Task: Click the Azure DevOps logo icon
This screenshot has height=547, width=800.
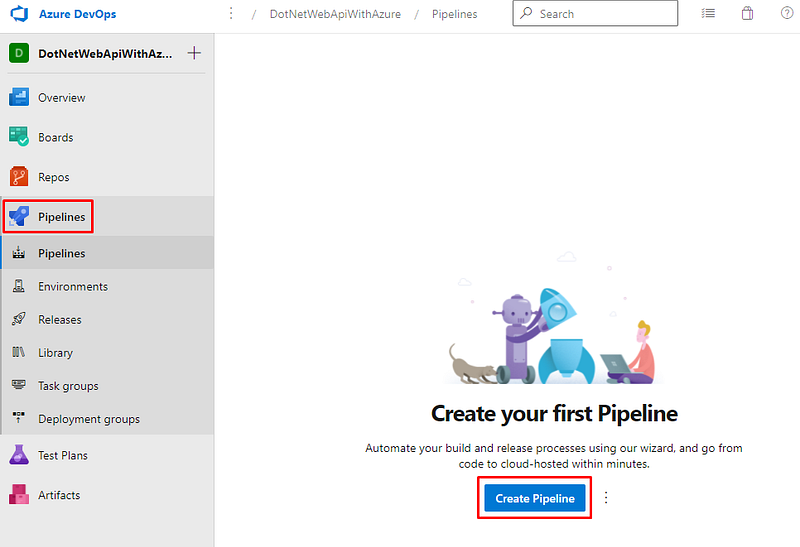Action: click(x=19, y=14)
